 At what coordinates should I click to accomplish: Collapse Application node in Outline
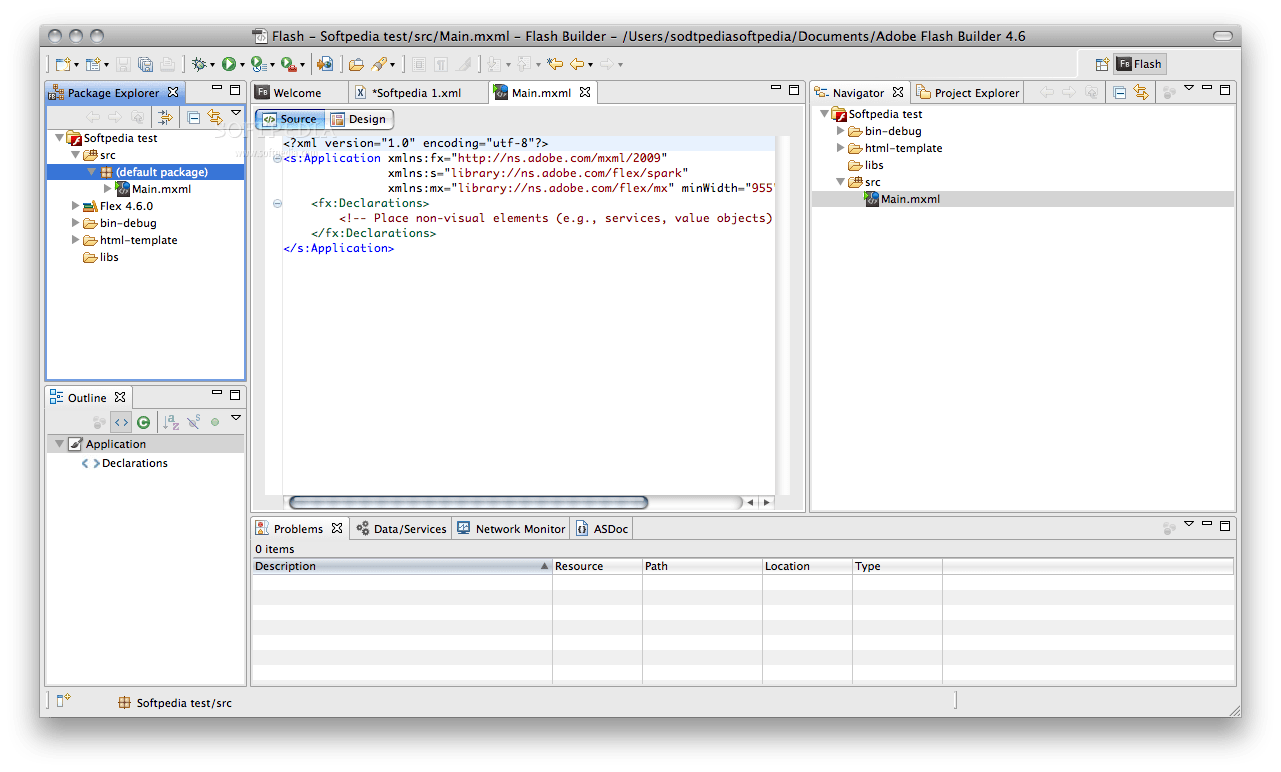(60, 444)
